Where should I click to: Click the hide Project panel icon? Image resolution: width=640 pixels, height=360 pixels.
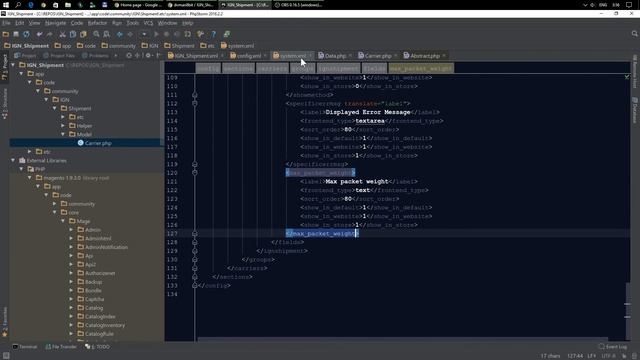(158, 56)
